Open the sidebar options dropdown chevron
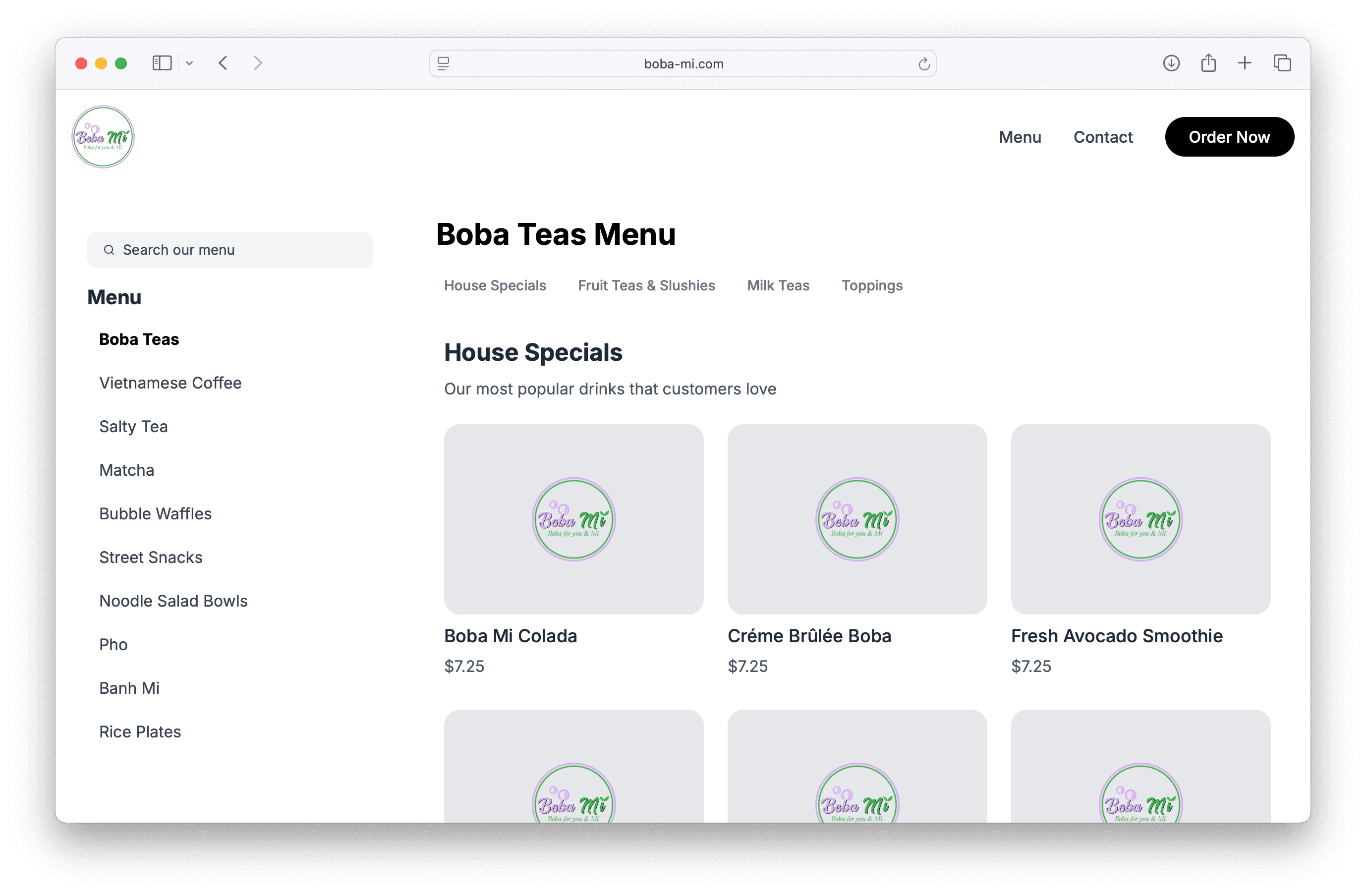This screenshot has height=896, width=1366. click(189, 64)
